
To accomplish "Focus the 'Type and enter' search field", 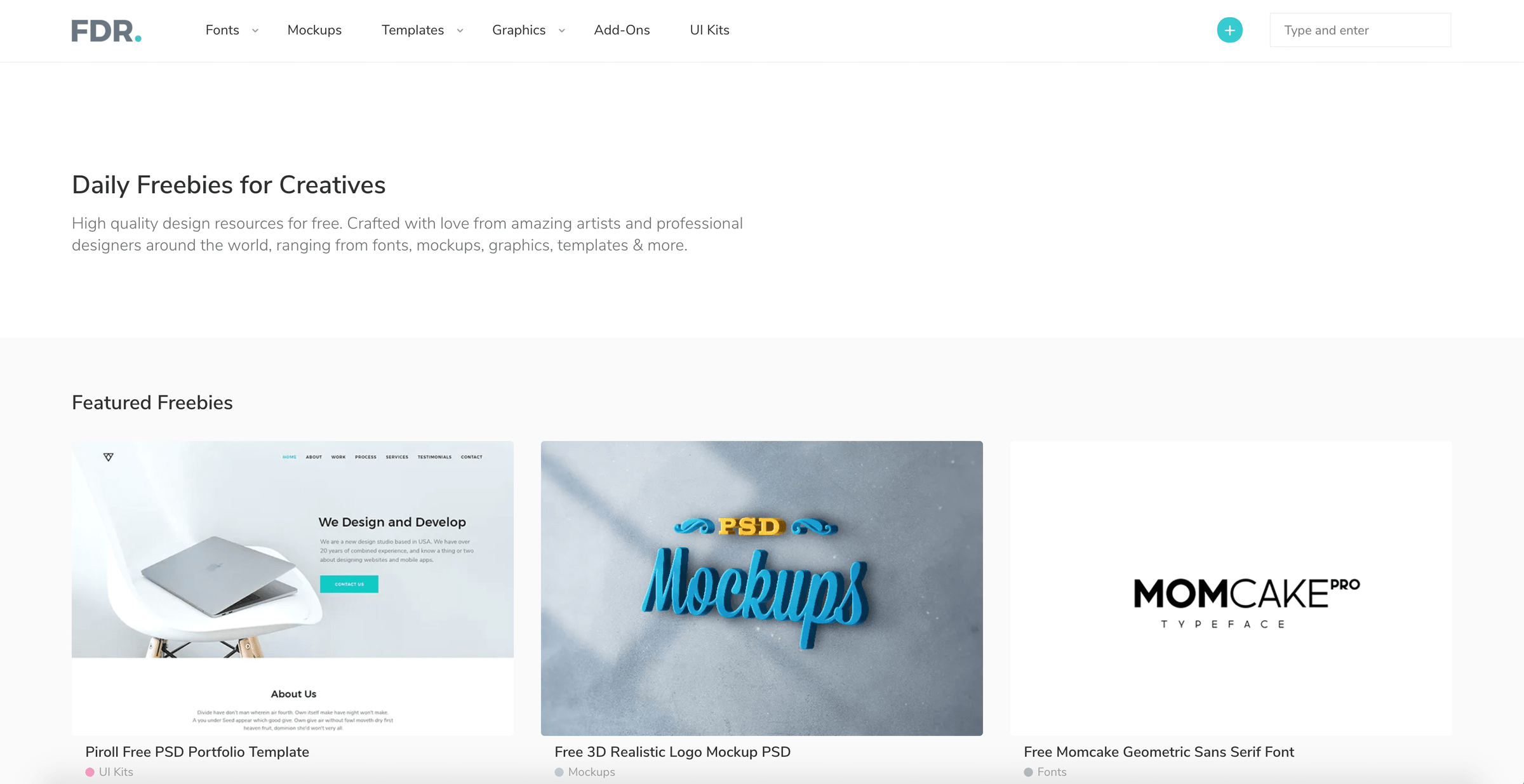I will click(1360, 30).
